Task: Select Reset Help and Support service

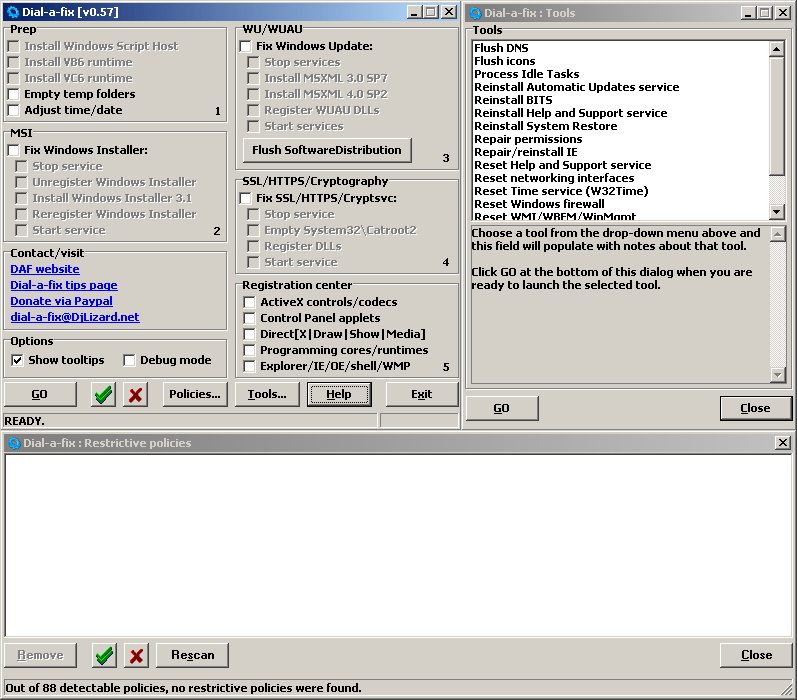Action: [x=563, y=165]
